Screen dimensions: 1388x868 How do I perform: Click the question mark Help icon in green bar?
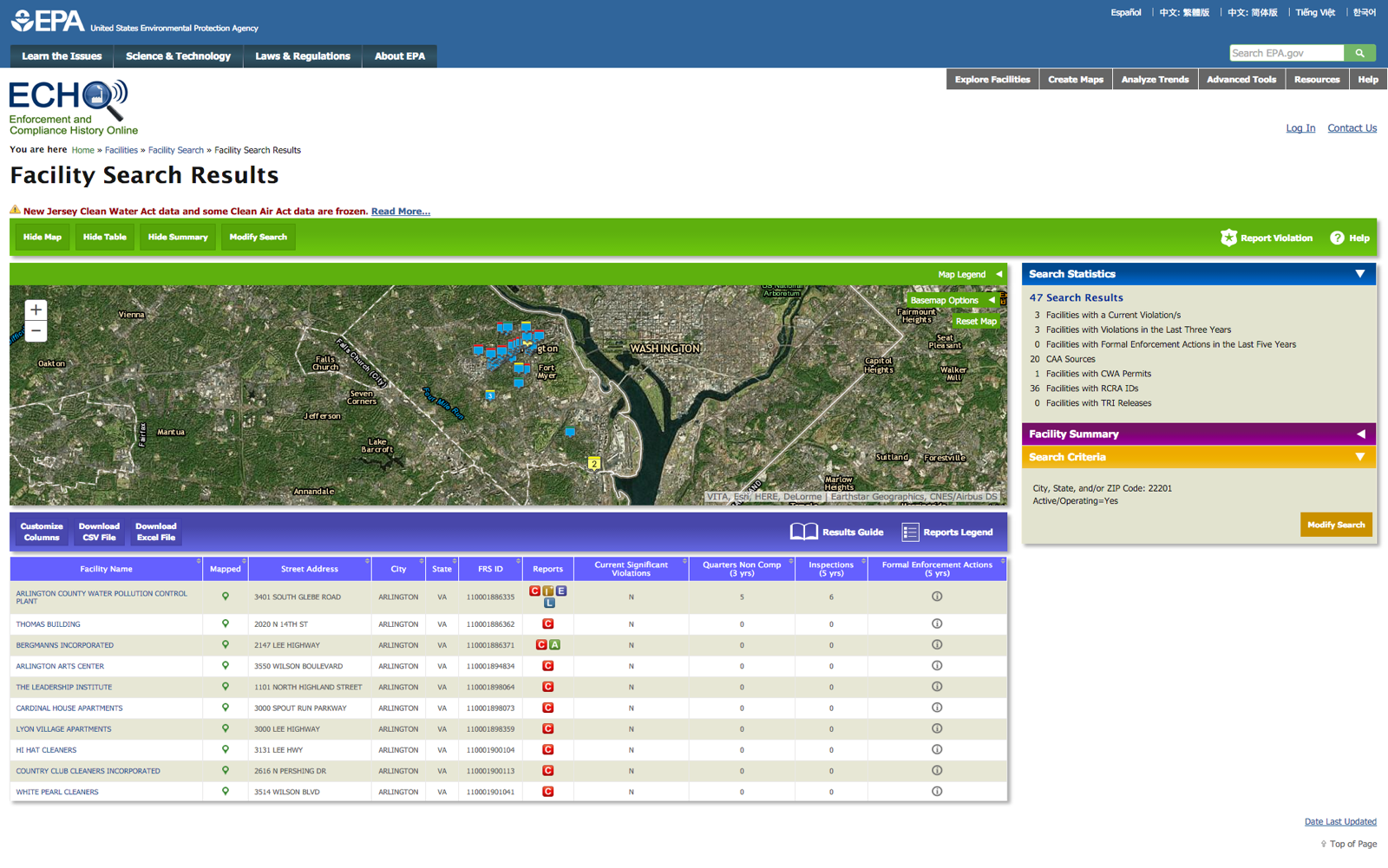[x=1337, y=238]
